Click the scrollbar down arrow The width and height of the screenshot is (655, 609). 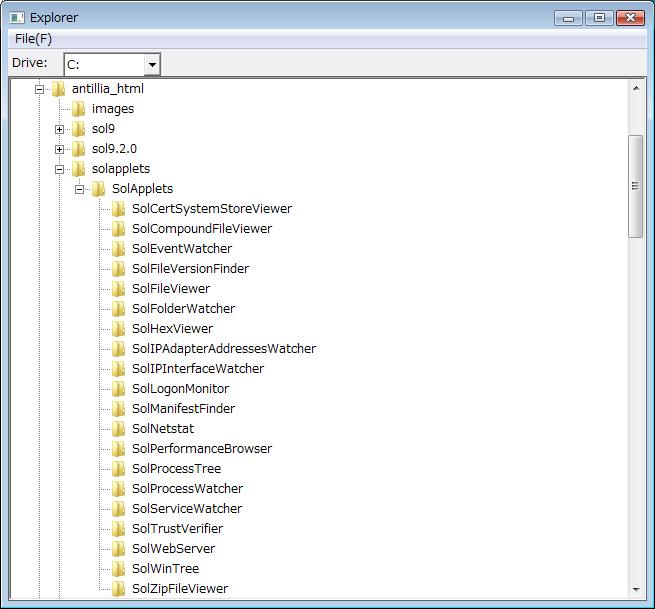(x=636, y=589)
